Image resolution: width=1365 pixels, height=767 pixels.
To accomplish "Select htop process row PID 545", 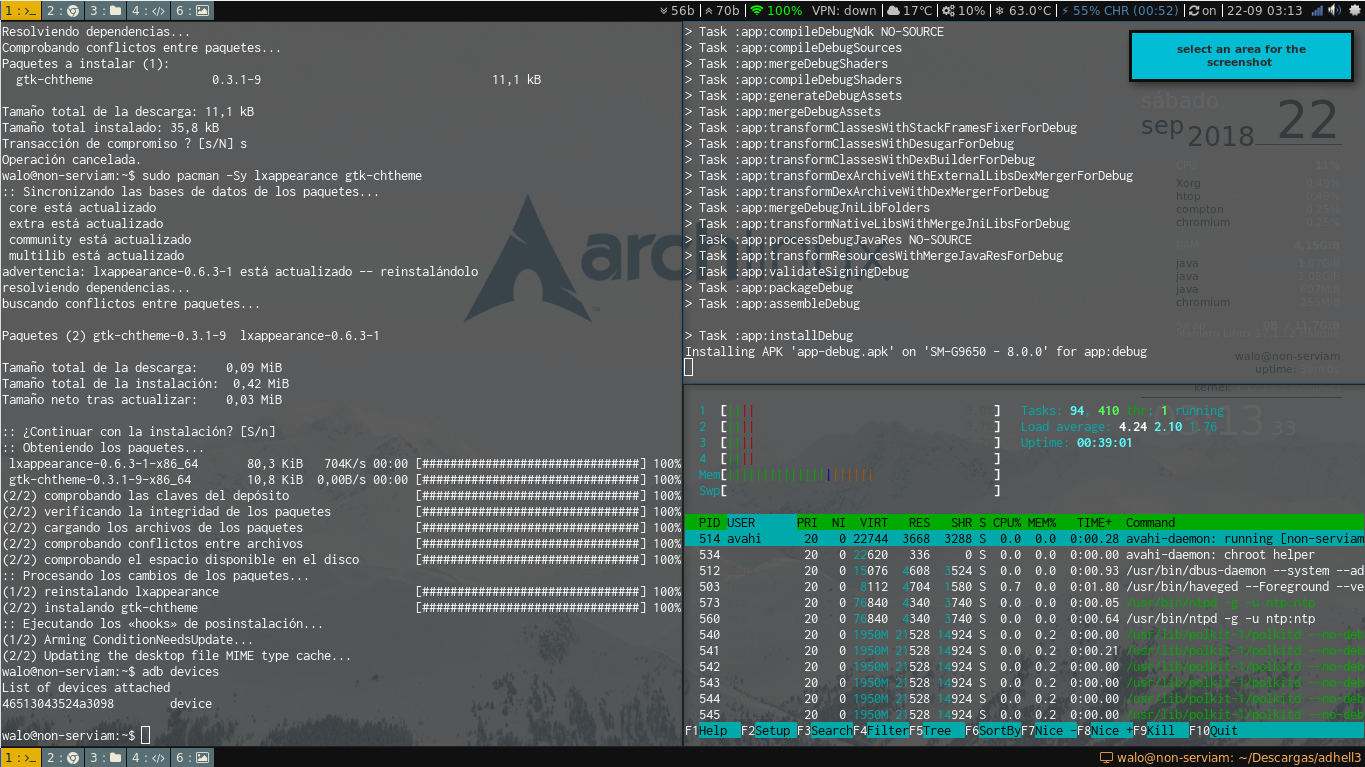I will click(x=1024, y=715).
